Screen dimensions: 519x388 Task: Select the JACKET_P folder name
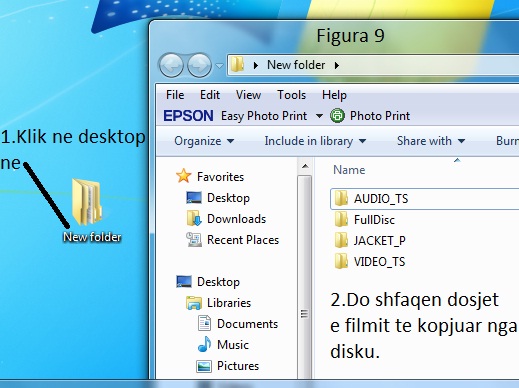tap(380, 241)
